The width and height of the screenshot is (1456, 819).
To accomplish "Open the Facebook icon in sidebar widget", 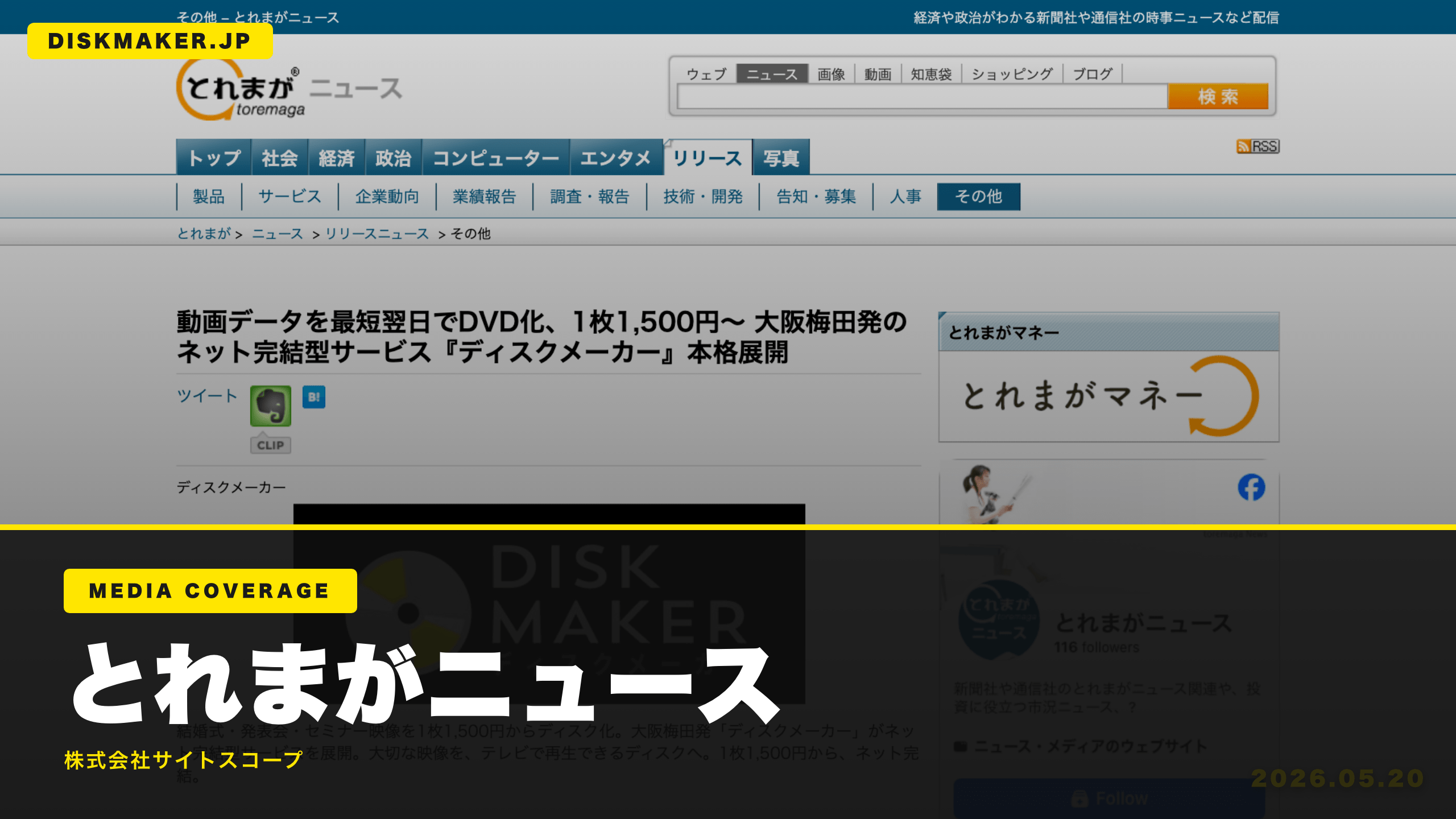I will pyautogui.click(x=1251, y=487).
